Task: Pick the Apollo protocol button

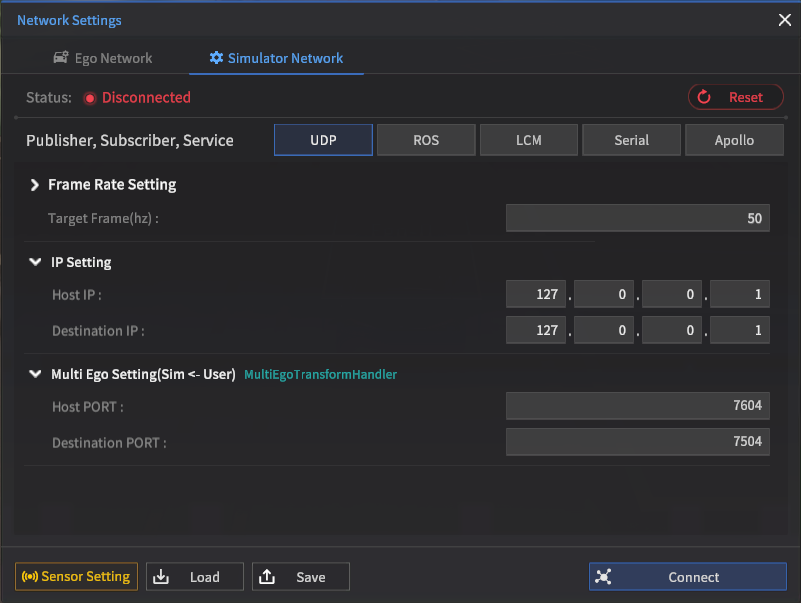Action: point(734,140)
